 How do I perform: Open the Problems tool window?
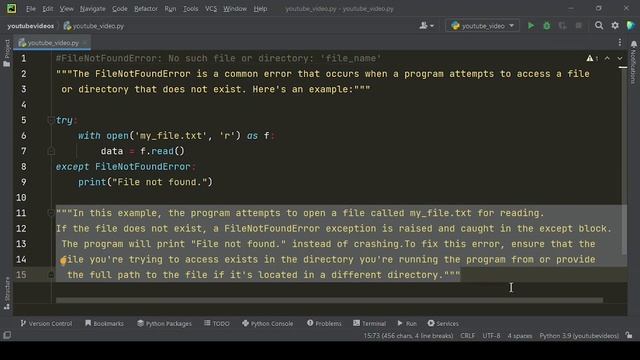coord(324,323)
